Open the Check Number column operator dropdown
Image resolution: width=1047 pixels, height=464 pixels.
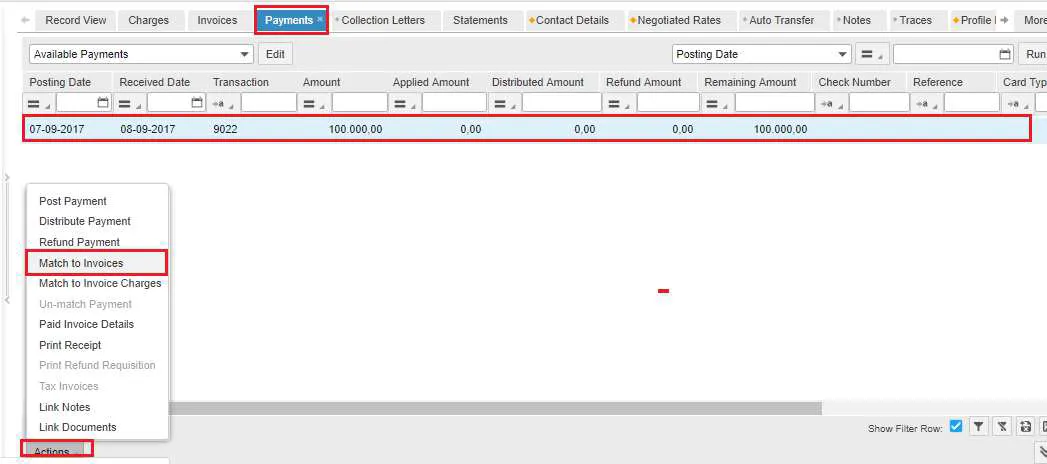point(832,103)
